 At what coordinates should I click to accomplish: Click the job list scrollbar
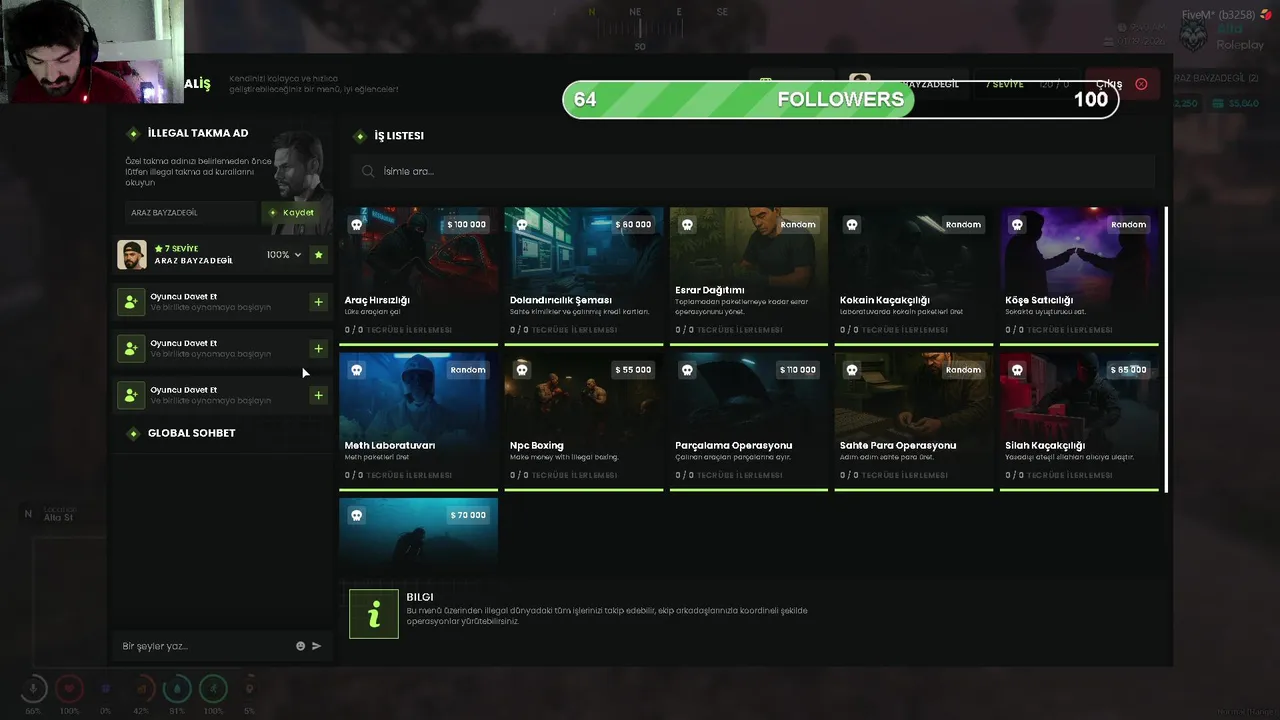(1166, 349)
